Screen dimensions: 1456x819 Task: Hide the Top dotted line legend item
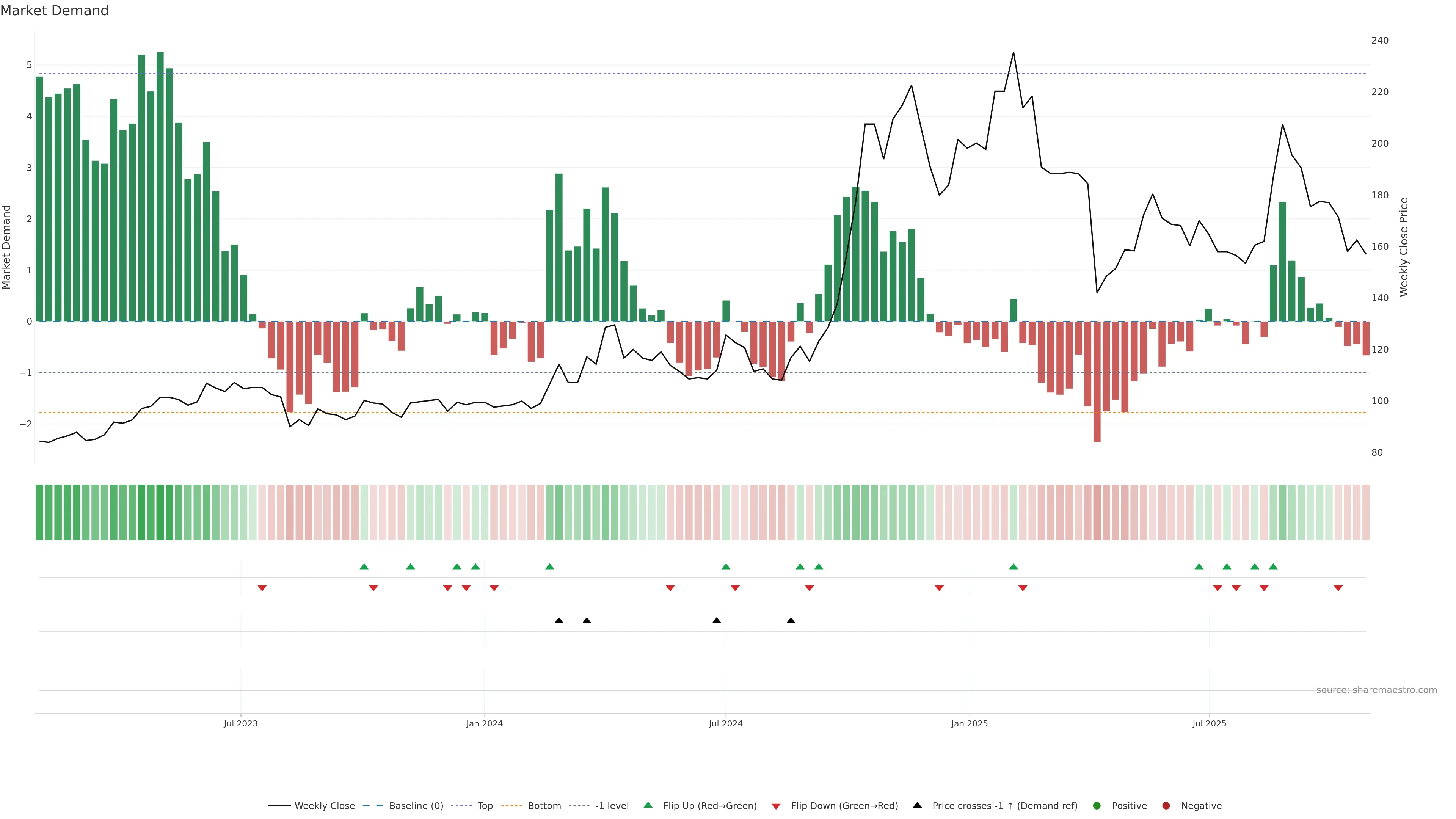tap(485, 805)
